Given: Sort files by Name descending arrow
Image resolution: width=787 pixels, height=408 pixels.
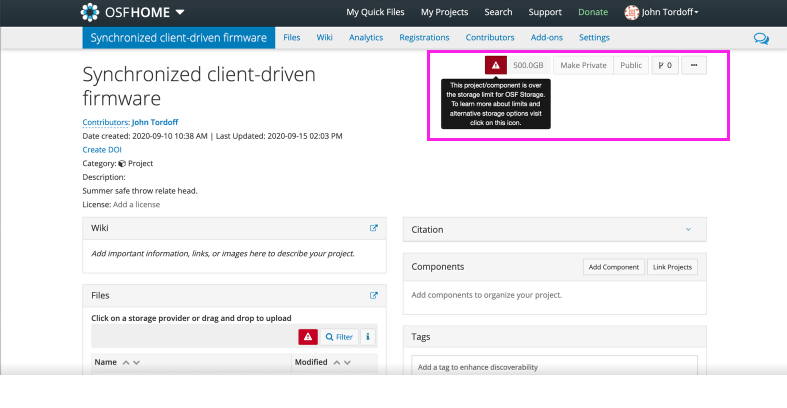Looking at the screenshot, I should (137, 362).
